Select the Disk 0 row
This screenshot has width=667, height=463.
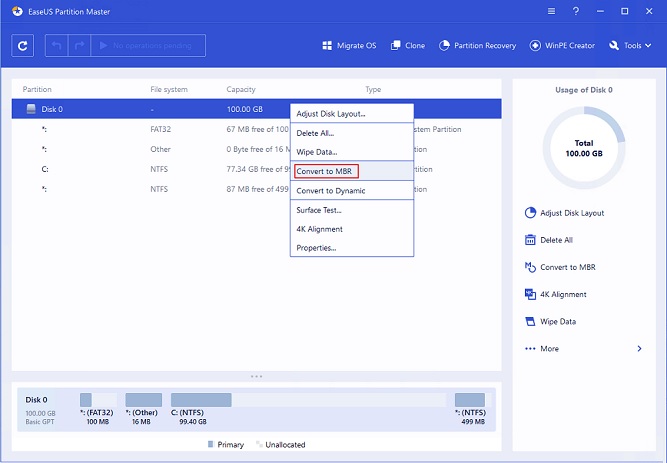coord(257,109)
